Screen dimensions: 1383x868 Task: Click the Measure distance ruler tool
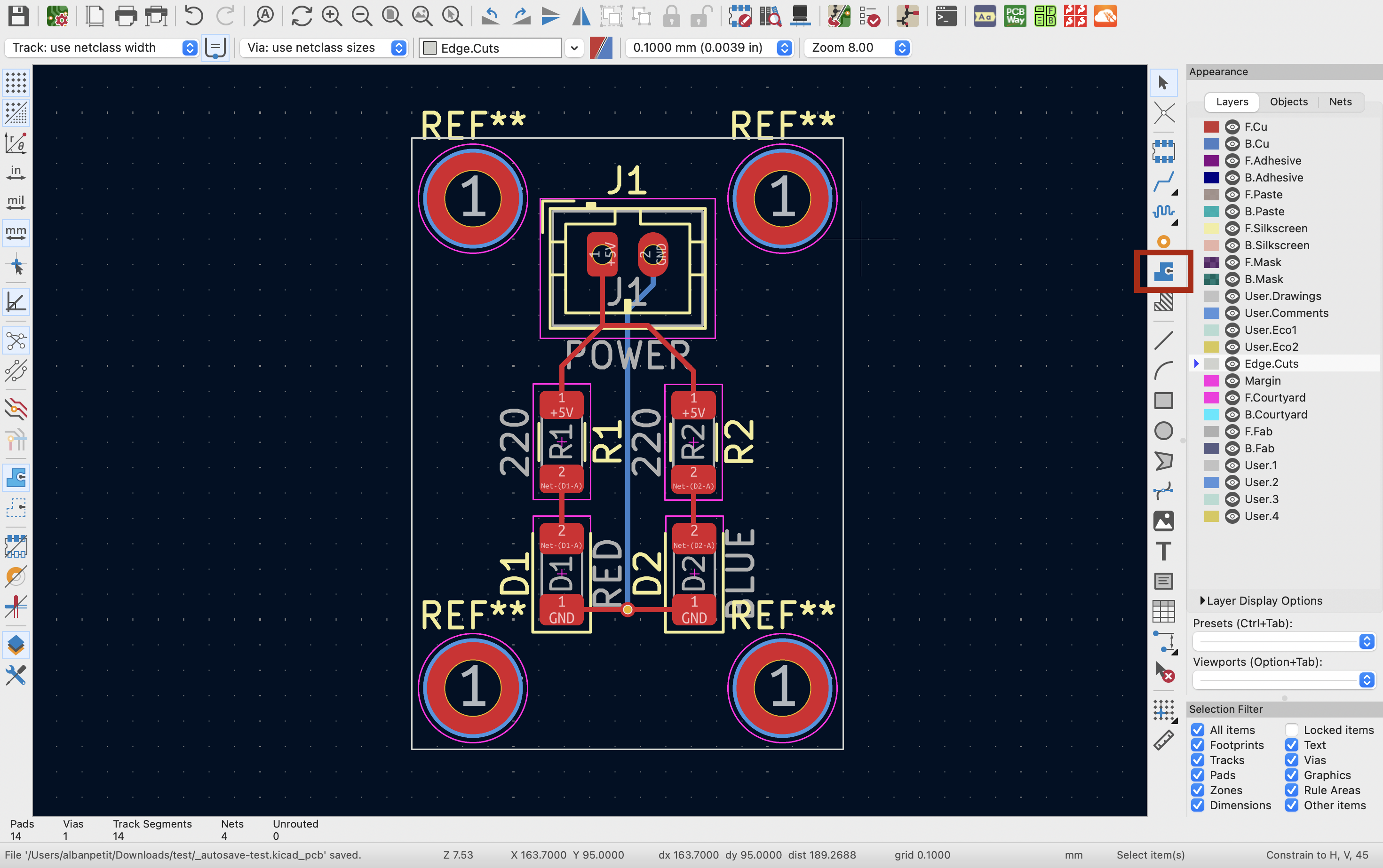tap(1163, 741)
